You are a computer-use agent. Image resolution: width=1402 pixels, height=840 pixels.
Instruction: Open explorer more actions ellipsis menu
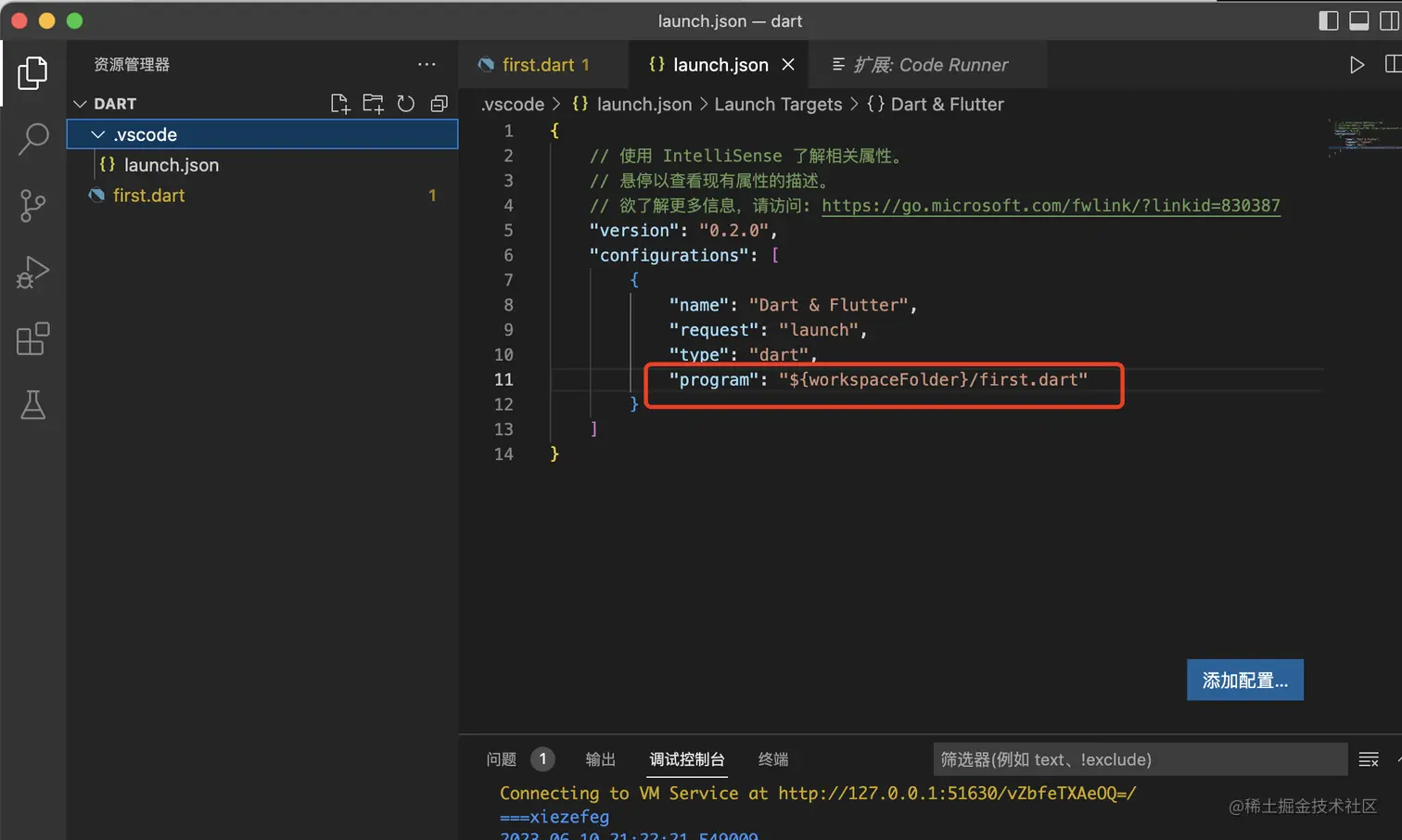click(x=427, y=64)
